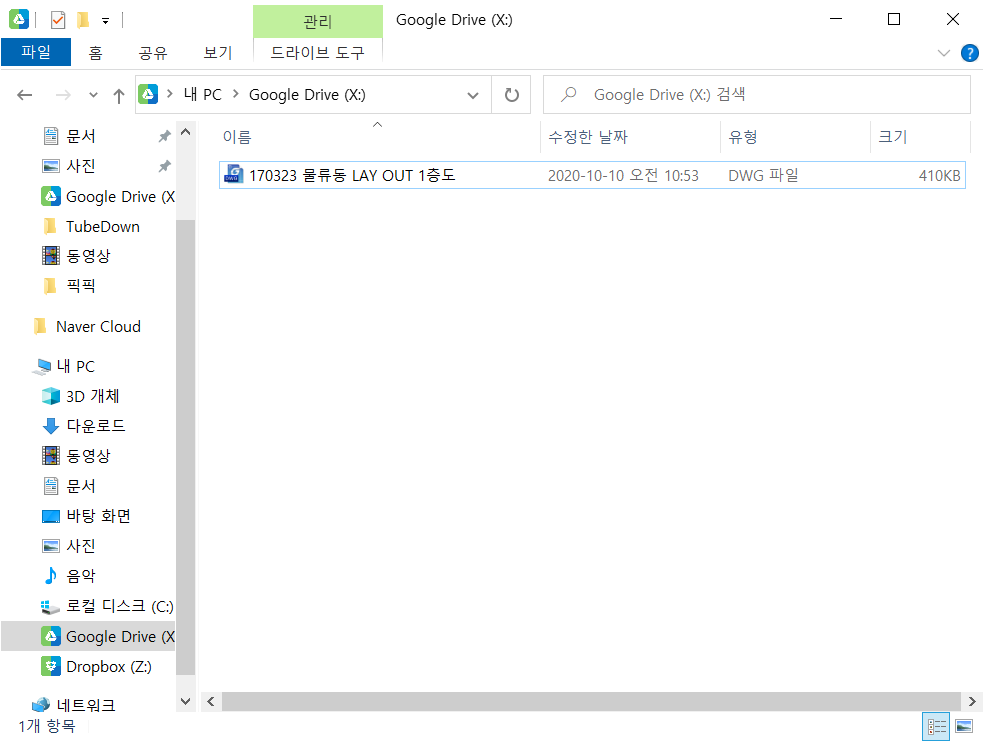Expand the chevron before 내 PC breadcrumb
The height and width of the screenshot is (742, 984).
(x=169, y=94)
